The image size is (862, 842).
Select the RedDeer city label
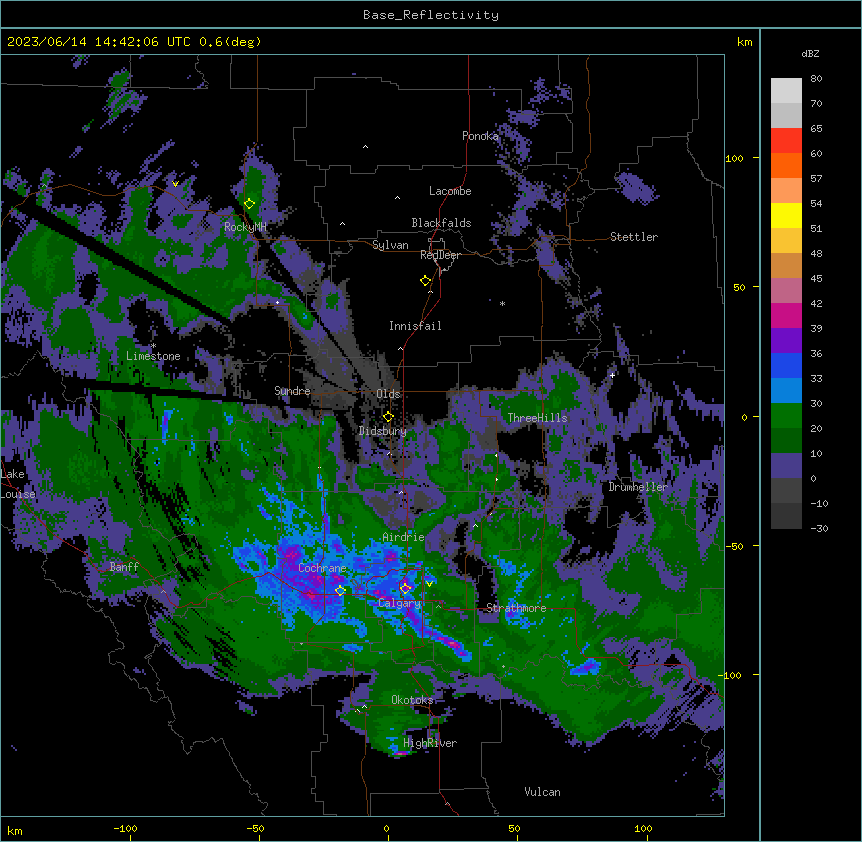[x=440, y=255]
